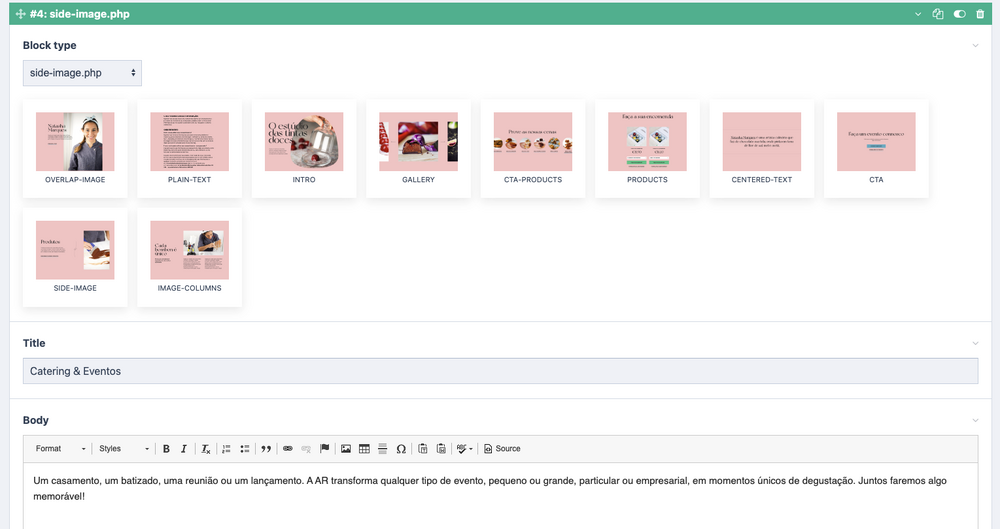
Task: Click the Bold formatting icon
Action: click(166, 449)
